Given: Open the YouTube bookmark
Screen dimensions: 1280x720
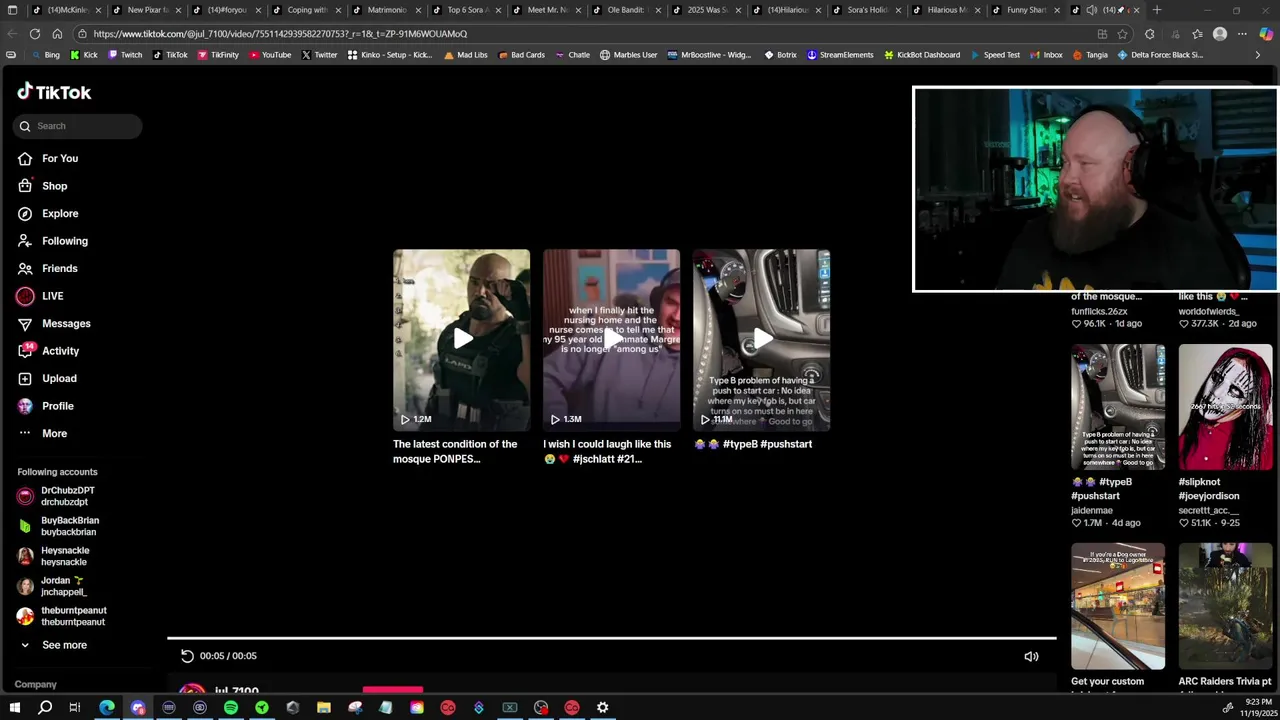Looking at the screenshot, I should [269, 55].
